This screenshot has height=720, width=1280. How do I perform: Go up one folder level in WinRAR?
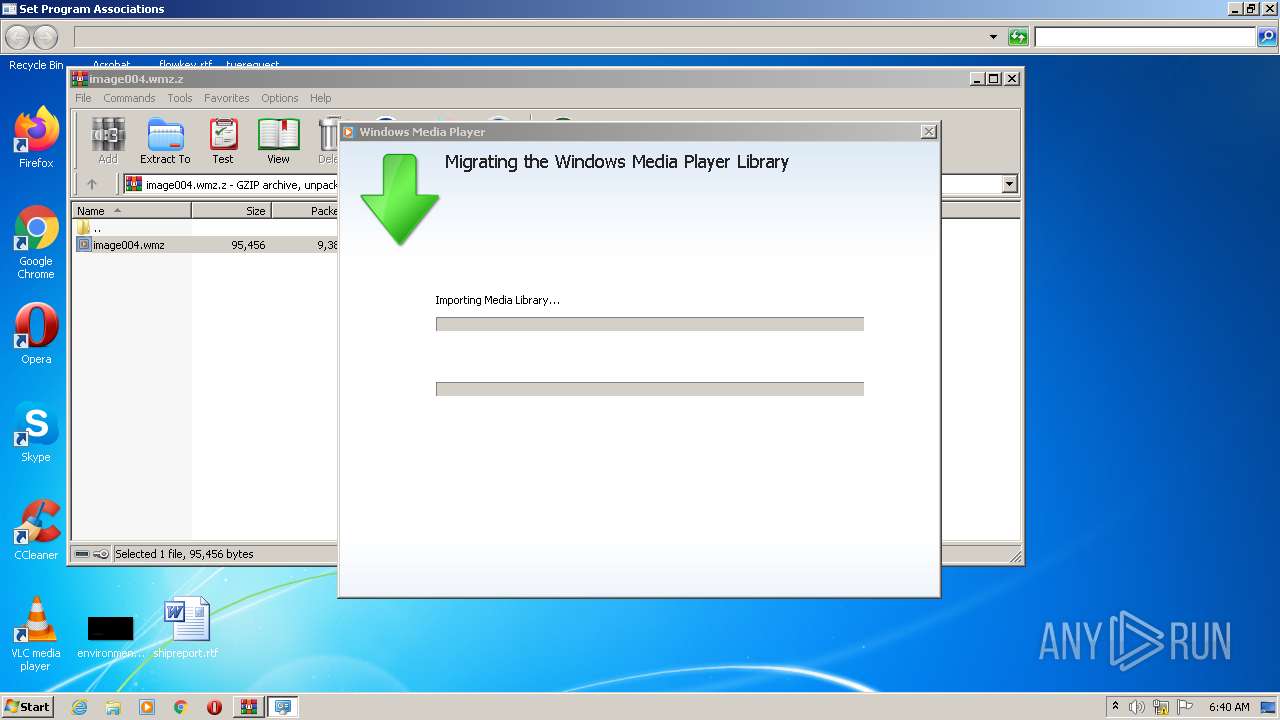tap(92, 184)
